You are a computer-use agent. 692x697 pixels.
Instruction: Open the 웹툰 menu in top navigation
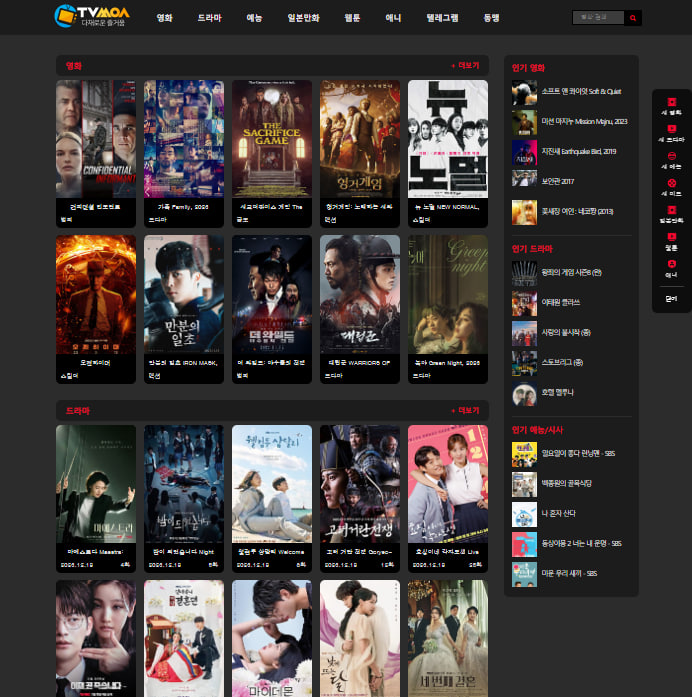click(352, 18)
